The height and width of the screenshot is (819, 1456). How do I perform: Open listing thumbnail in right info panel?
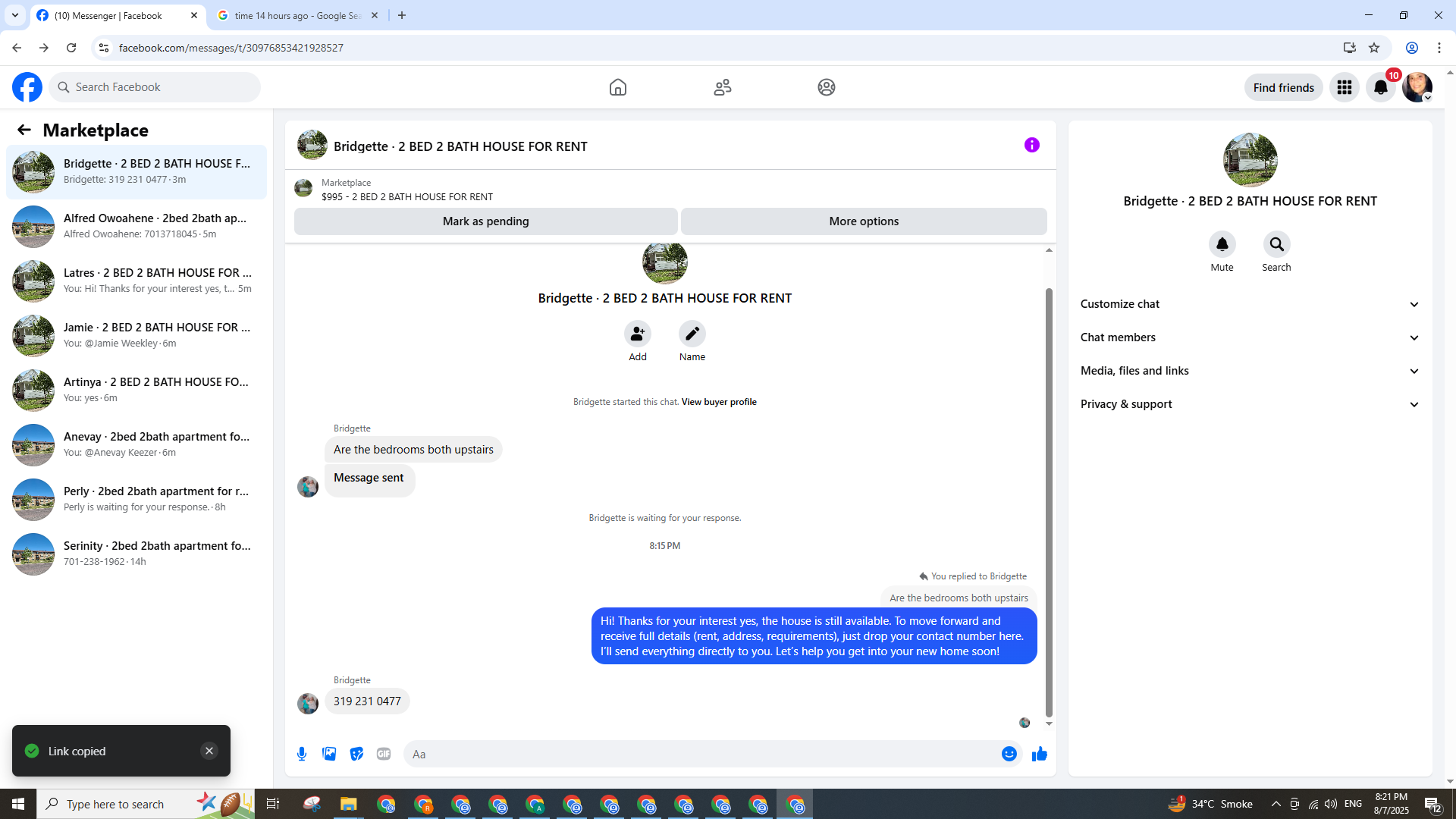[1250, 160]
